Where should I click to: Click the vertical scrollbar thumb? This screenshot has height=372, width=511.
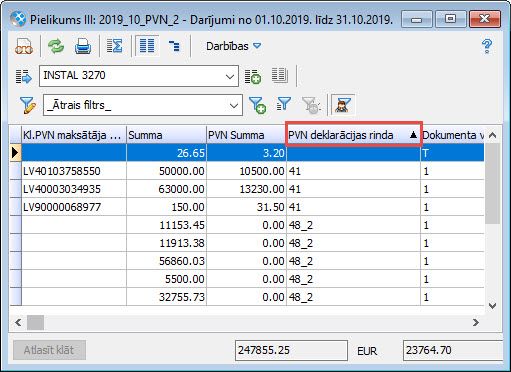click(492, 183)
